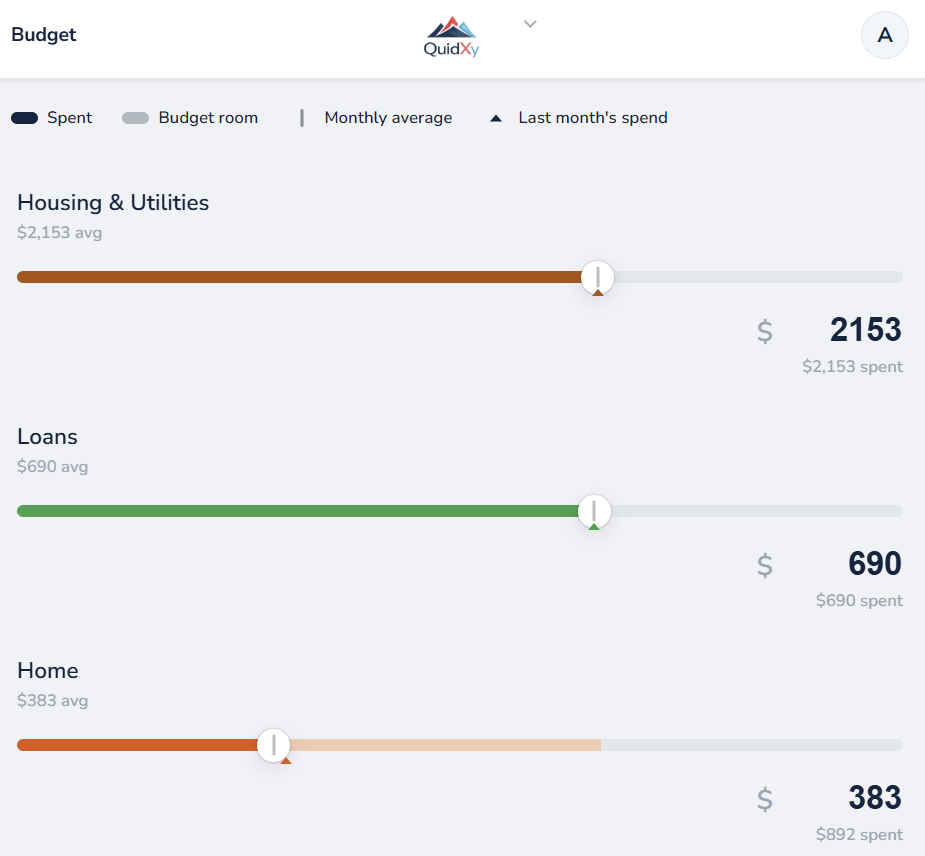Adjust the Loans budget slider handle
925x856 pixels.
pos(594,511)
